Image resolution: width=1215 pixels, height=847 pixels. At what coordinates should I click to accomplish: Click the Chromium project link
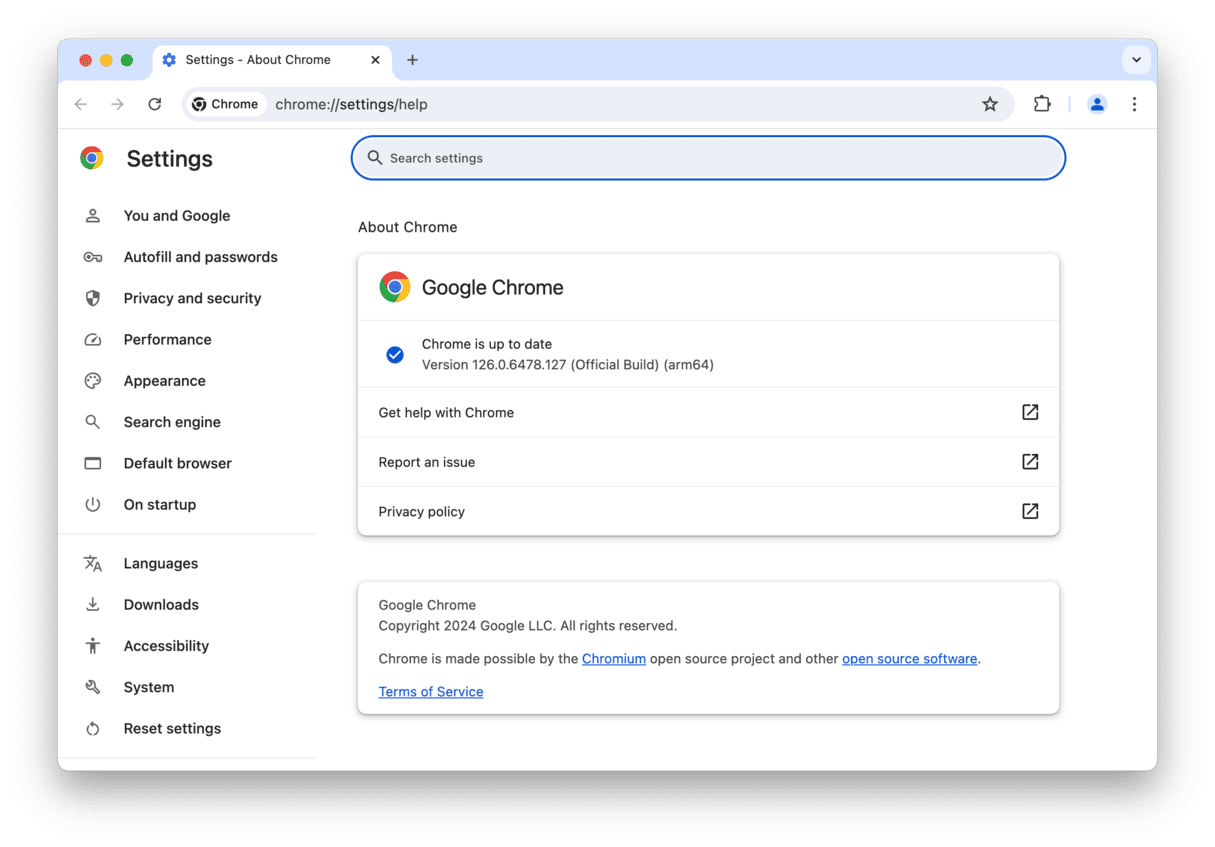click(x=613, y=658)
